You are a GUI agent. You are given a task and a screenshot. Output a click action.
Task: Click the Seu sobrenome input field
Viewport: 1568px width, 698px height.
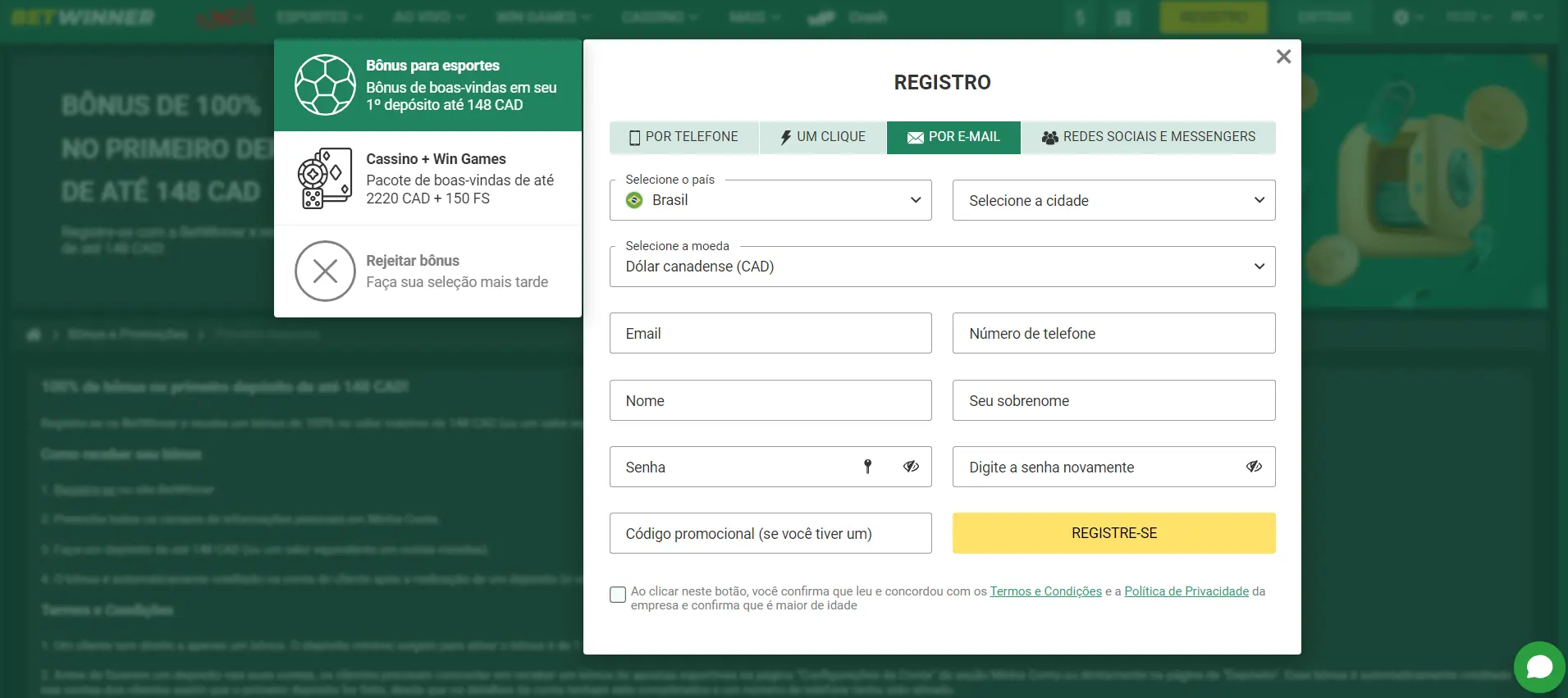(1113, 400)
